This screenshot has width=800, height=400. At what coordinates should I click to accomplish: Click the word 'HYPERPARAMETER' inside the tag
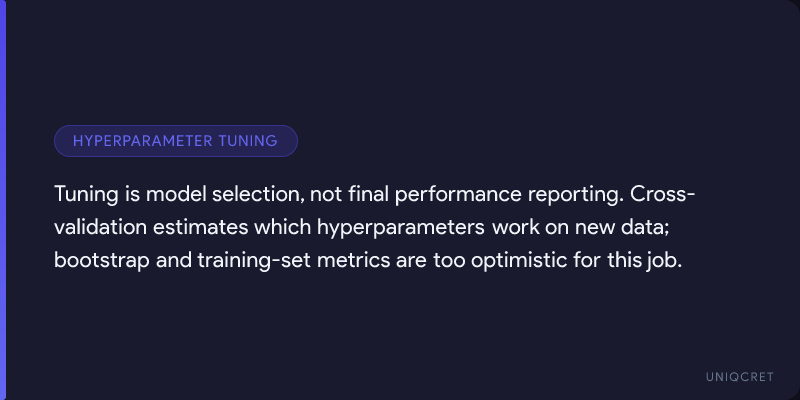point(141,141)
